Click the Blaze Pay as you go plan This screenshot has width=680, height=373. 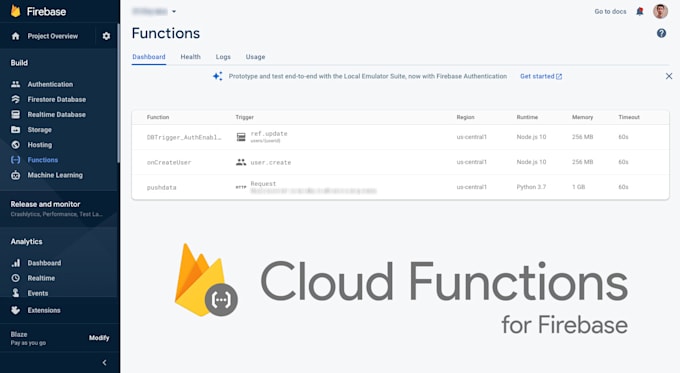coord(28,338)
